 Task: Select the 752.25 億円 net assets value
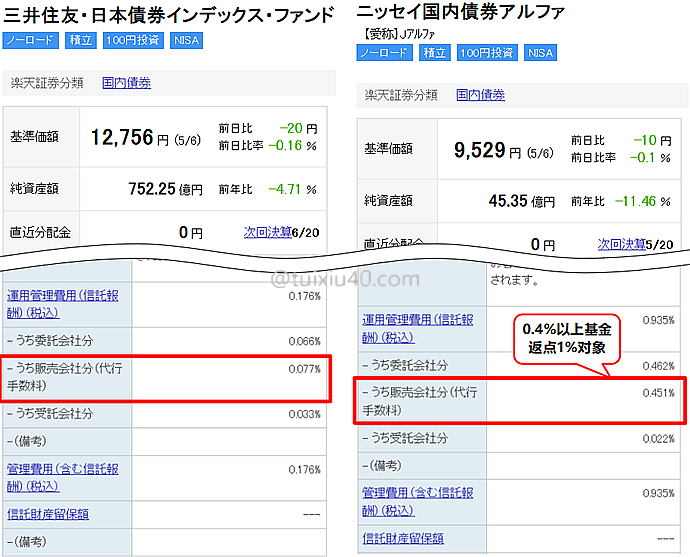point(165,189)
